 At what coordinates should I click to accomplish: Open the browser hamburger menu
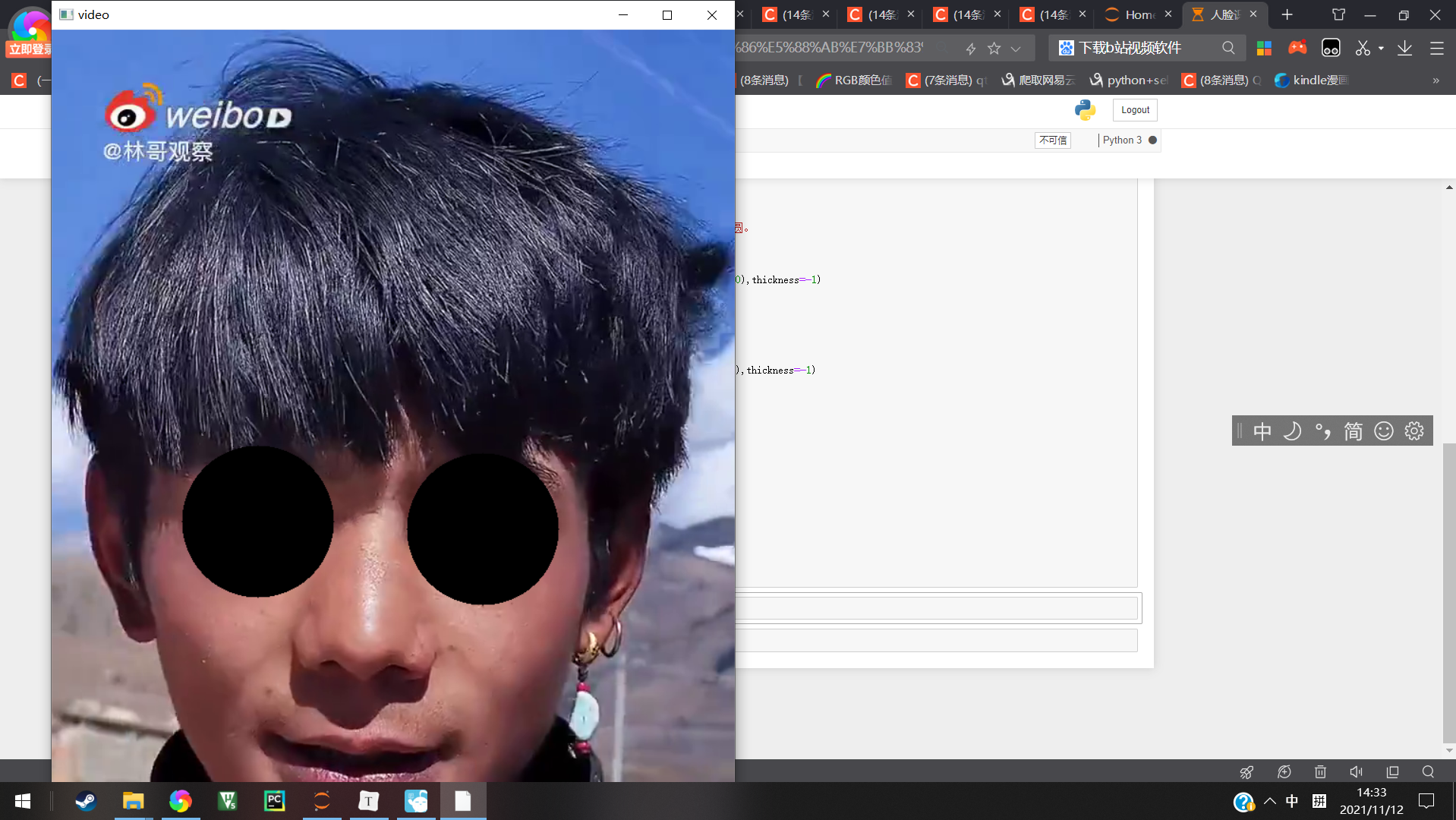pos(1437,48)
